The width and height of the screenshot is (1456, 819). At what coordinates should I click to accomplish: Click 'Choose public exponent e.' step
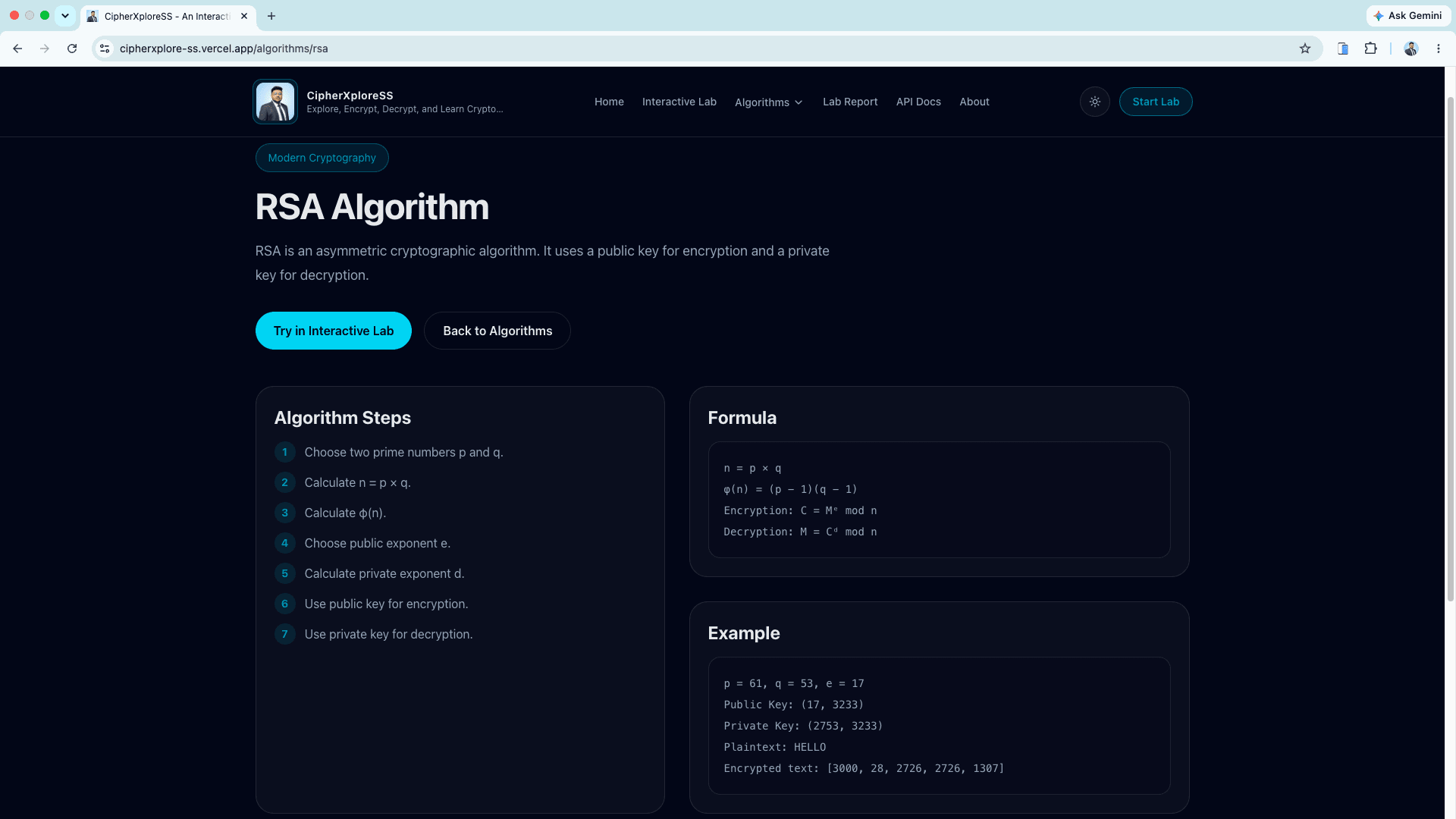(x=378, y=543)
